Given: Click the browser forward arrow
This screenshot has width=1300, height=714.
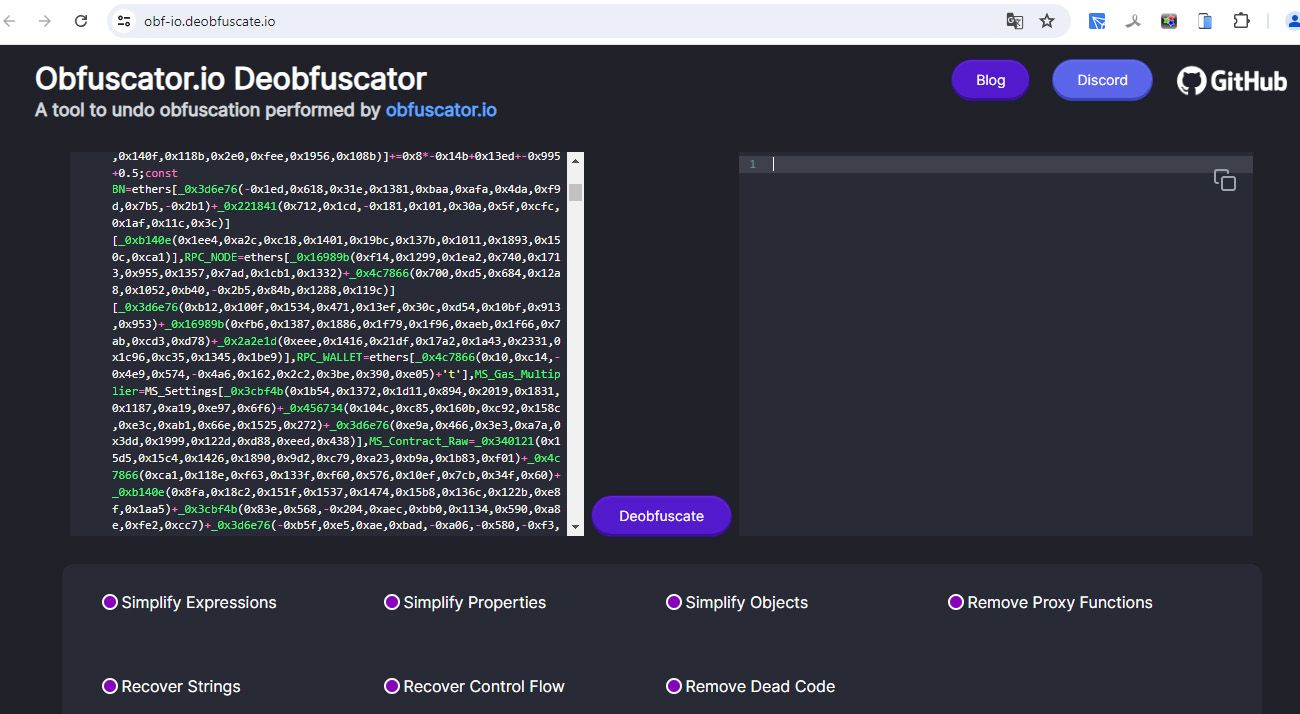Looking at the screenshot, I should point(44,20).
